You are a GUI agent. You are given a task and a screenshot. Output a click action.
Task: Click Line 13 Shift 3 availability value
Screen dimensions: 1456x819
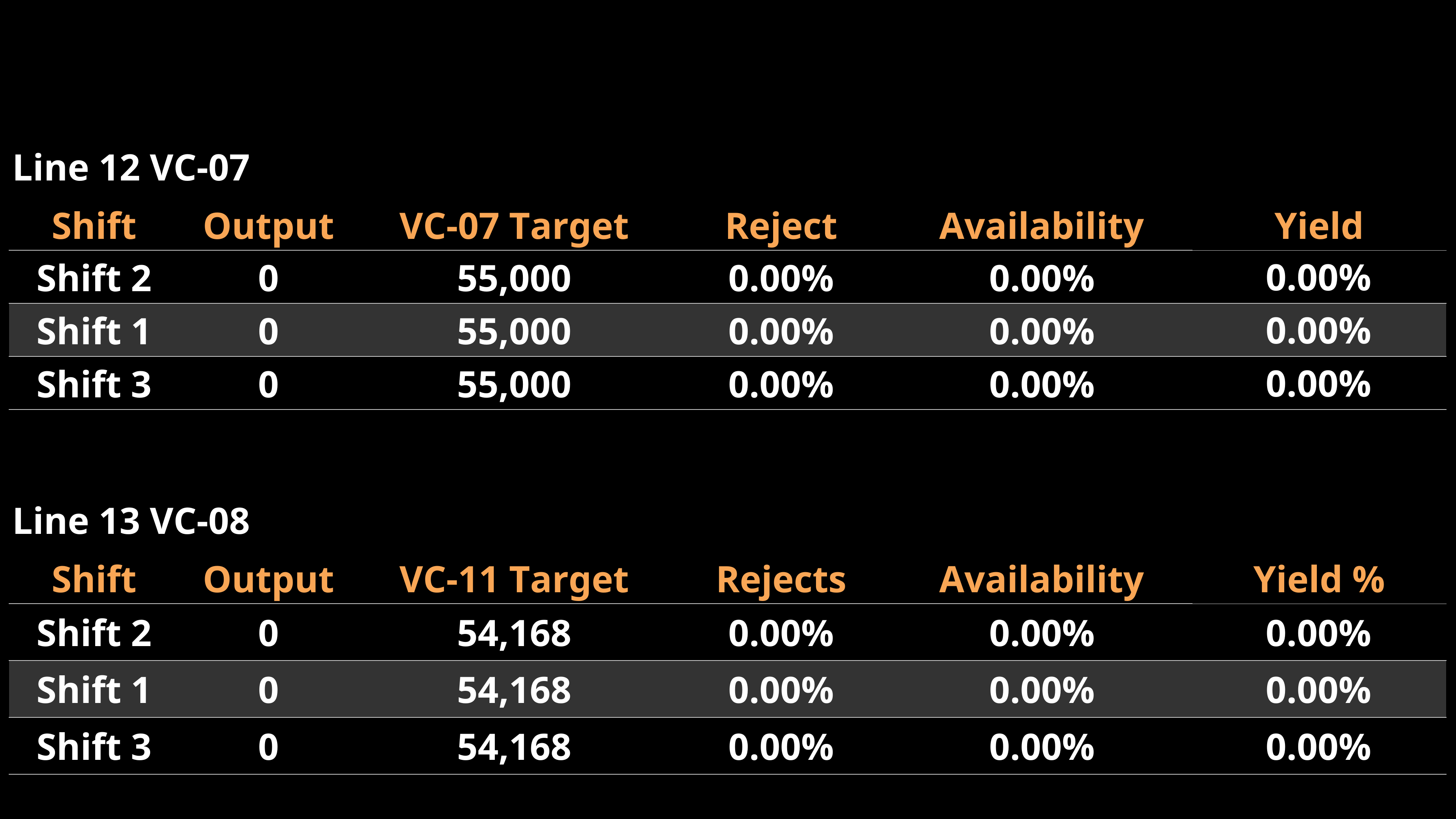tap(1041, 747)
